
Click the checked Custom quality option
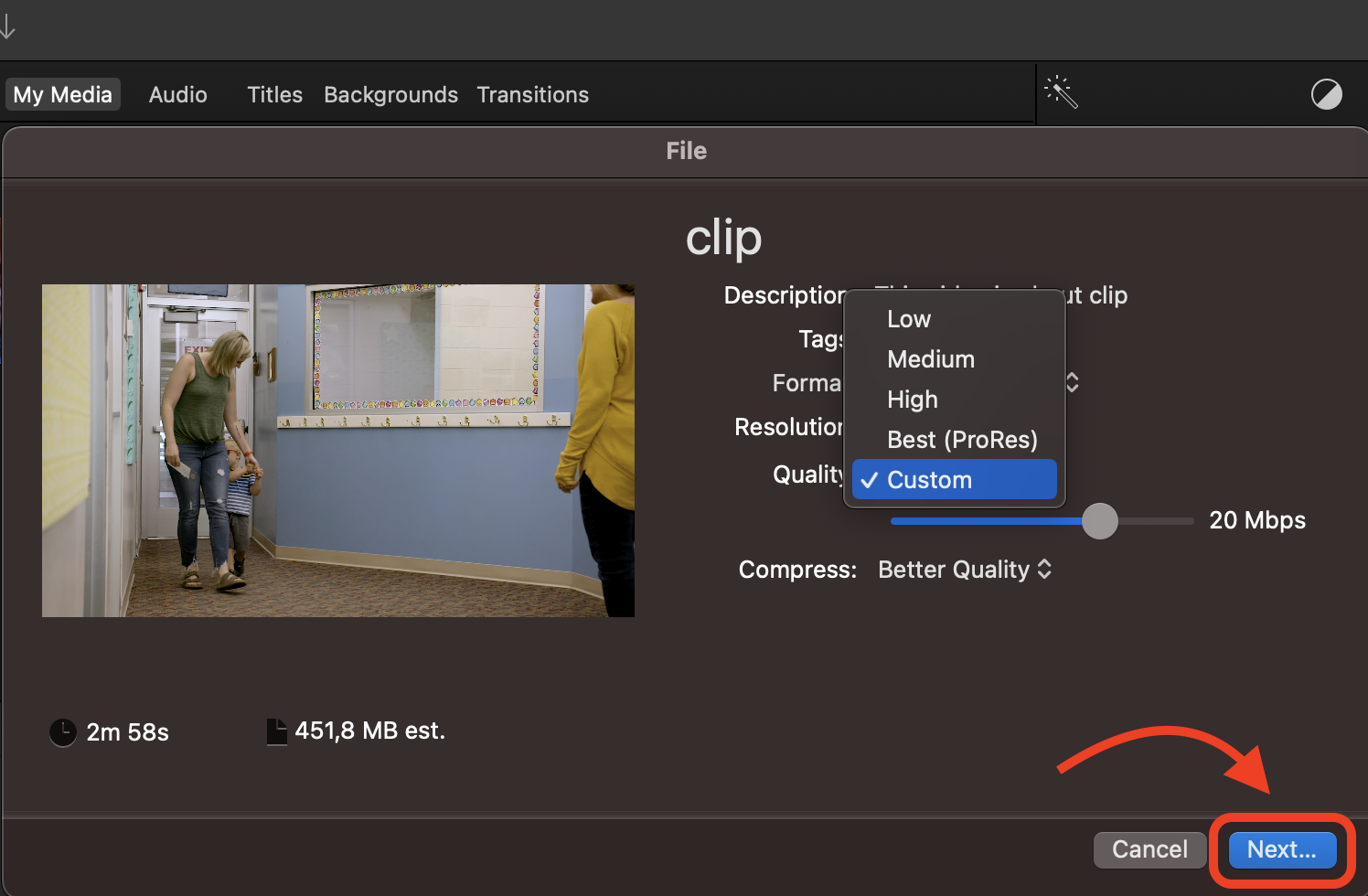[x=954, y=479]
